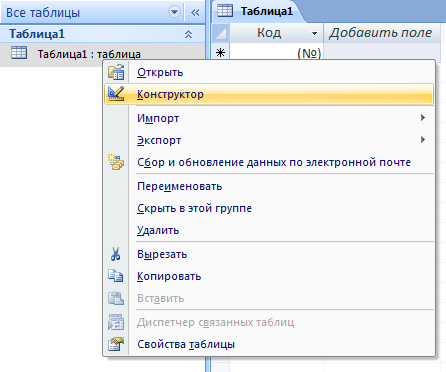Viewport: 446px width, 372px height.
Task: Select Копировать menu entry
Action: (x=269, y=276)
